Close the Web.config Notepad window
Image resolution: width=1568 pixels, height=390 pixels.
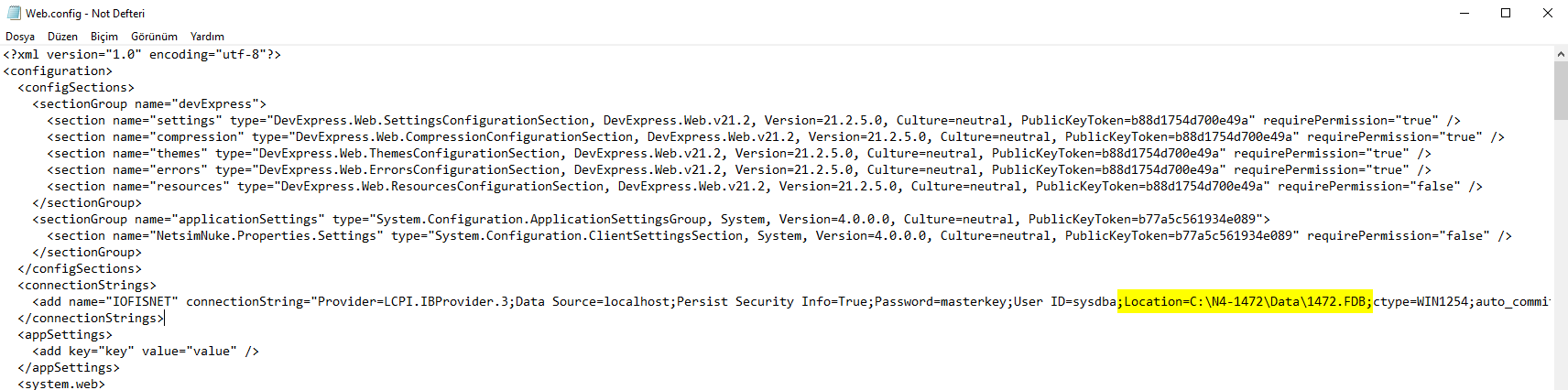click(x=1548, y=13)
